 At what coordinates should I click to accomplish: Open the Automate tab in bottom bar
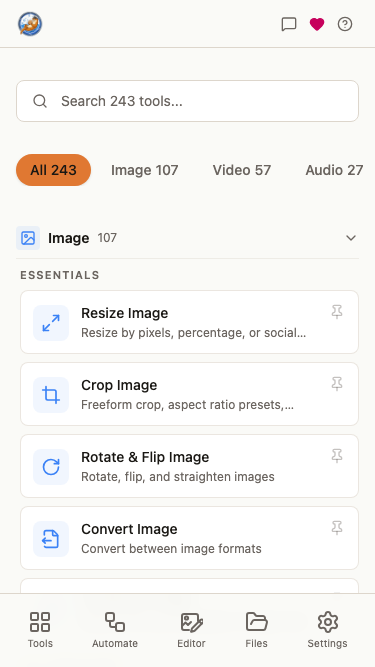coord(115,630)
